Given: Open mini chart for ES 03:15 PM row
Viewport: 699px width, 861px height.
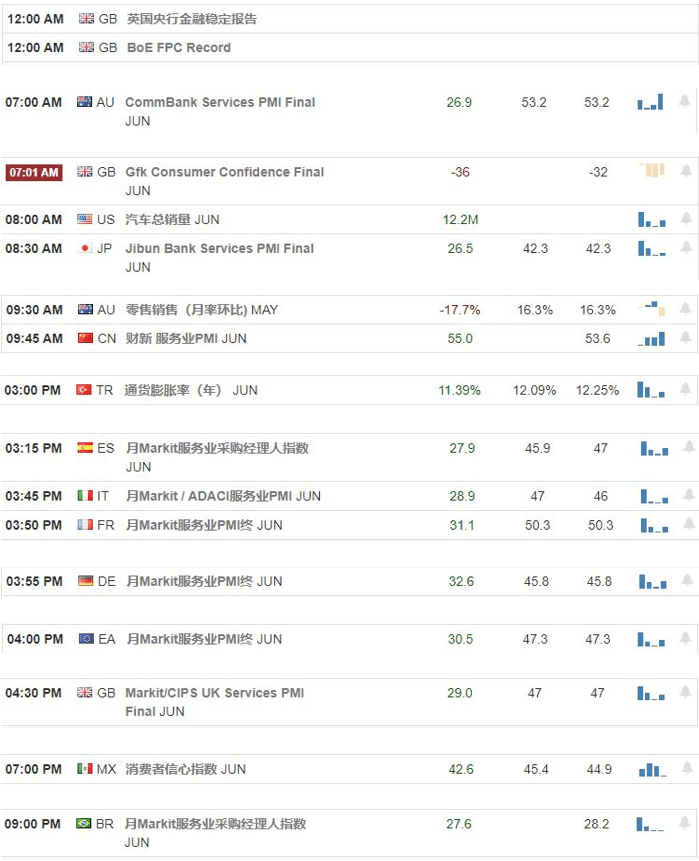Looking at the screenshot, I should (x=655, y=448).
